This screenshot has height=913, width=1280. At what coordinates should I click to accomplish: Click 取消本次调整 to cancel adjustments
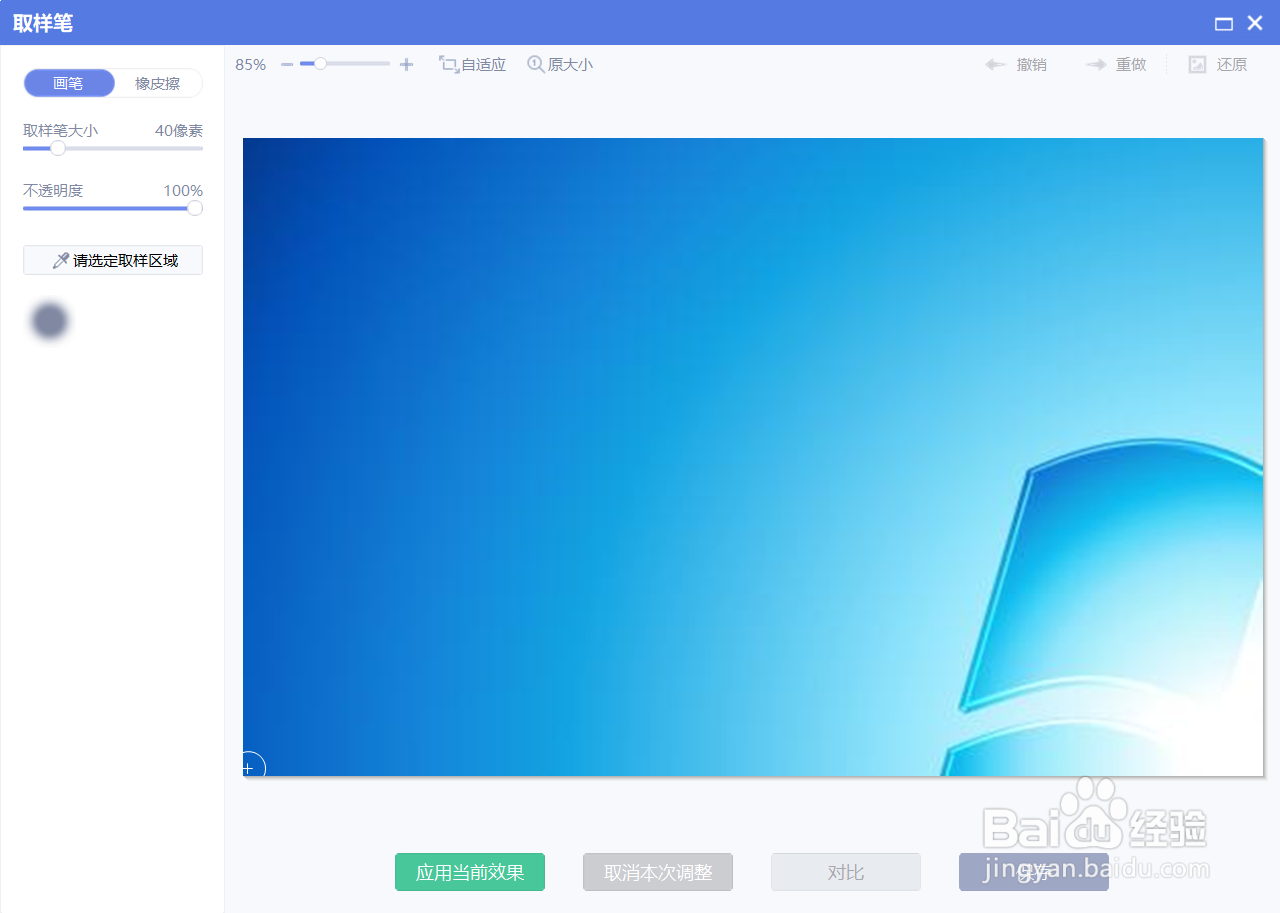click(x=658, y=872)
